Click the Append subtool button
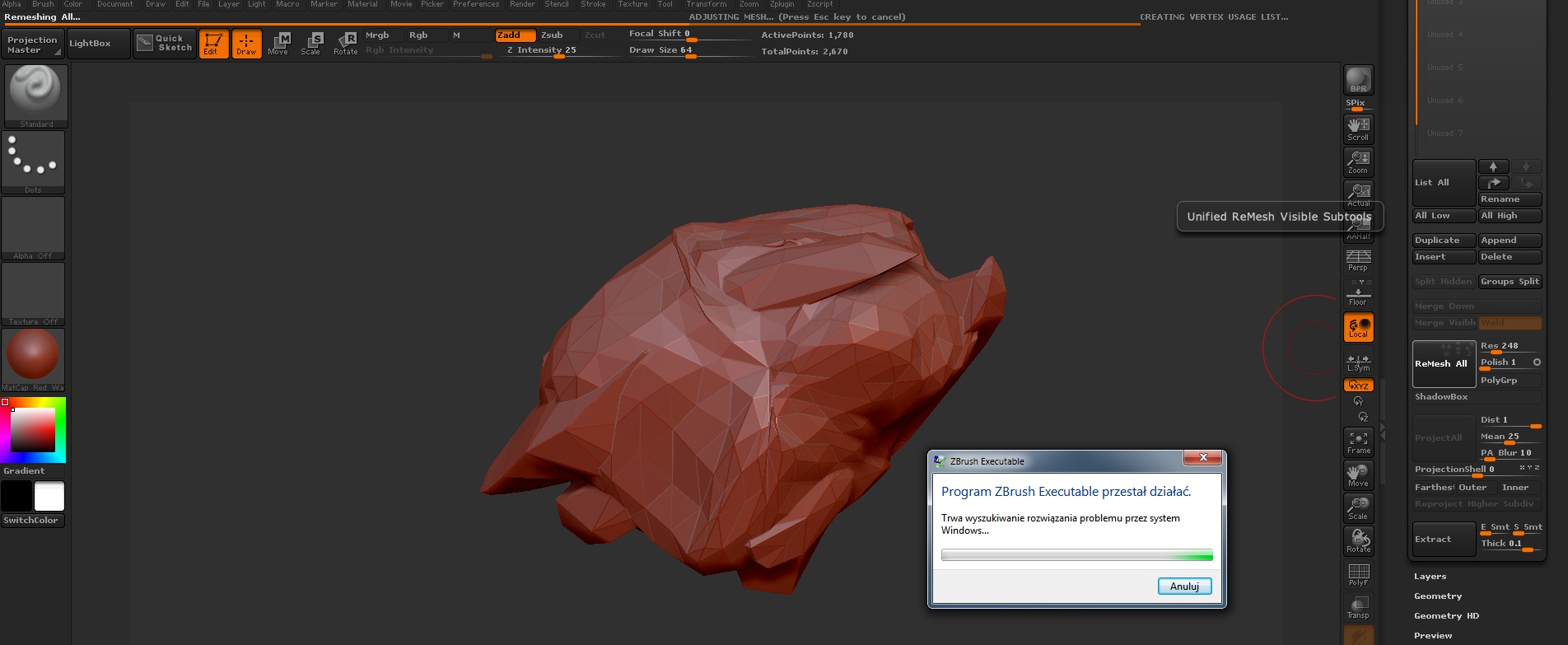 (1510, 241)
